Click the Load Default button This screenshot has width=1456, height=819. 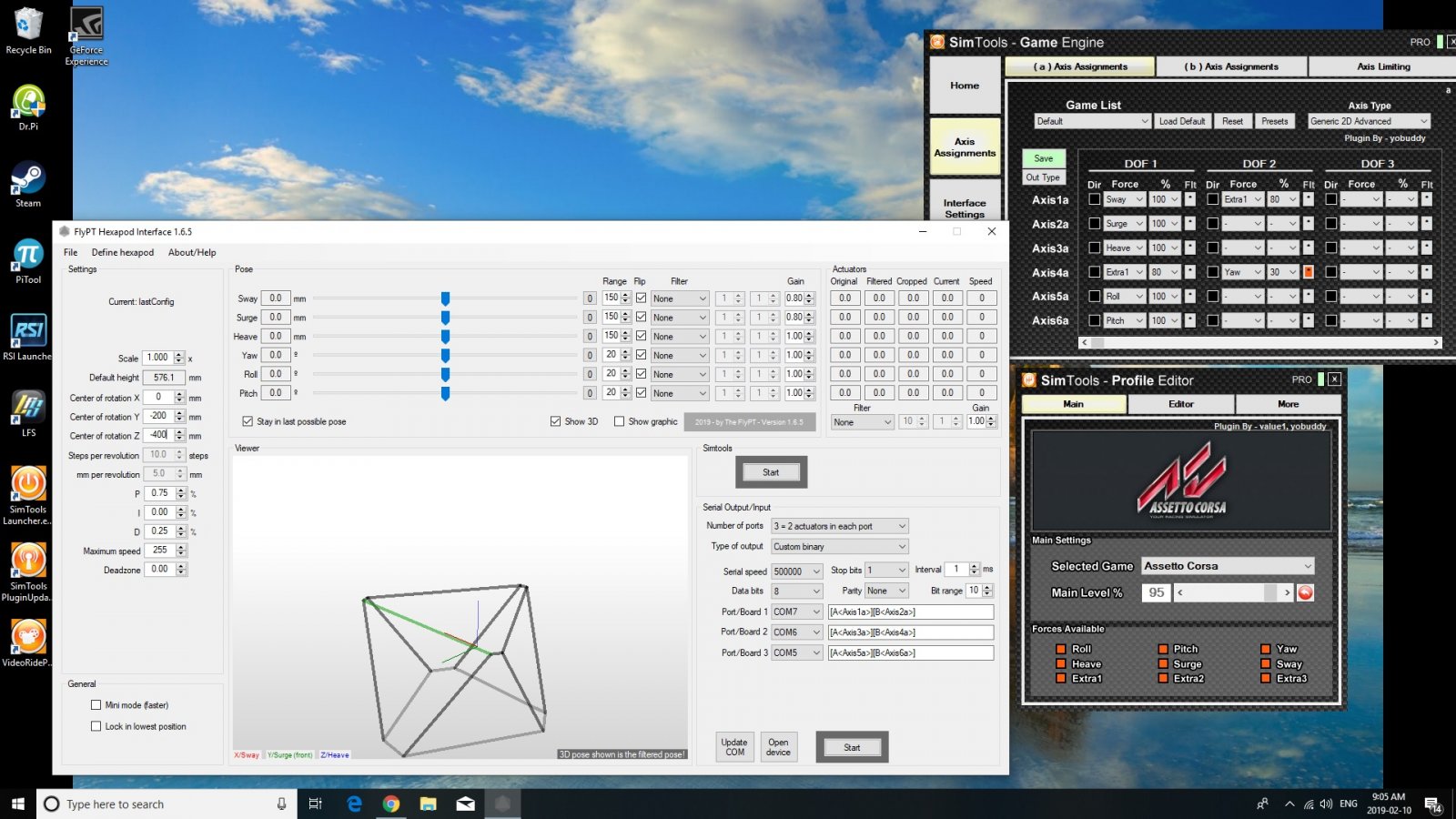click(1181, 121)
